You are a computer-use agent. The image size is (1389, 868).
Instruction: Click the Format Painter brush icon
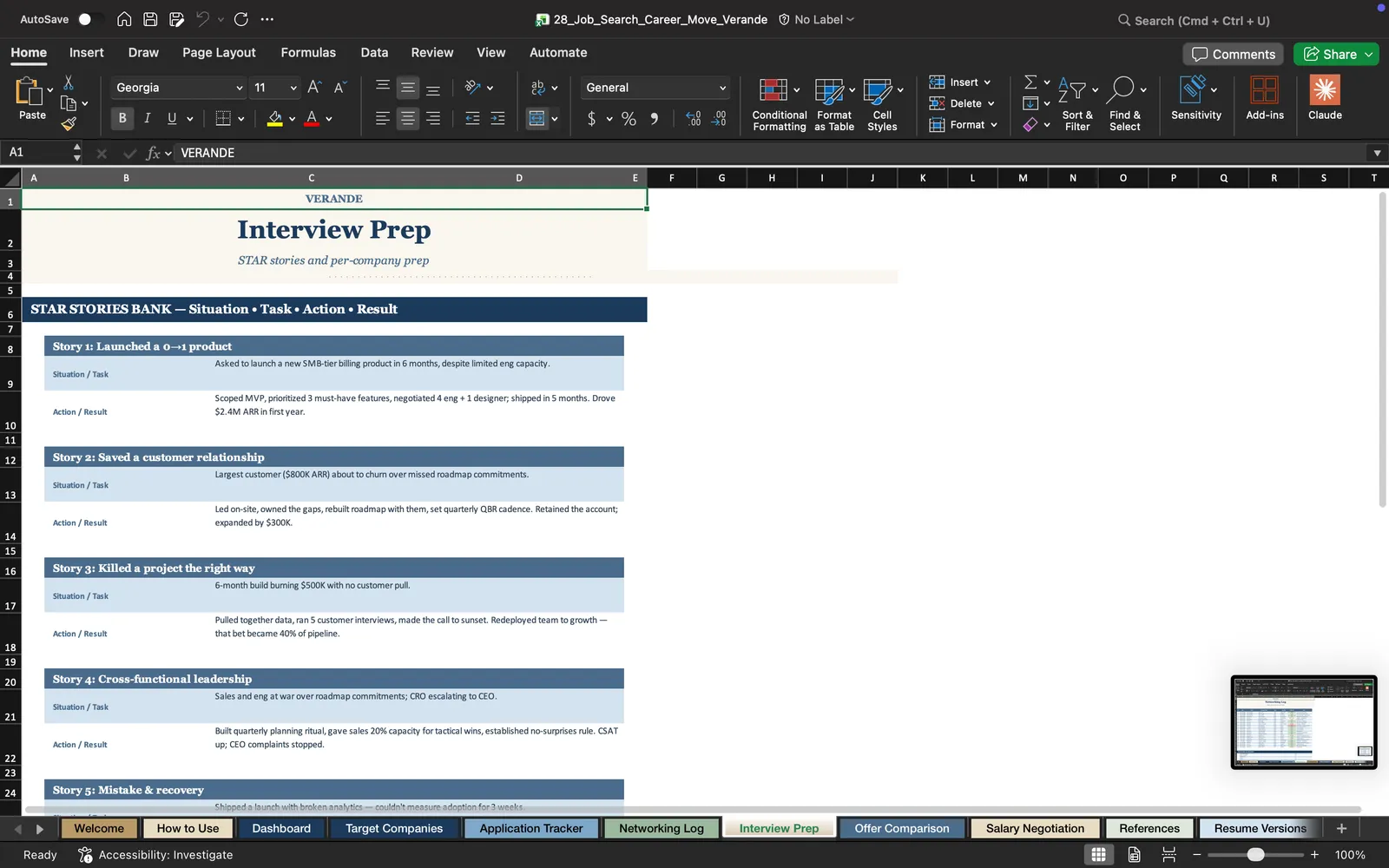(69, 124)
